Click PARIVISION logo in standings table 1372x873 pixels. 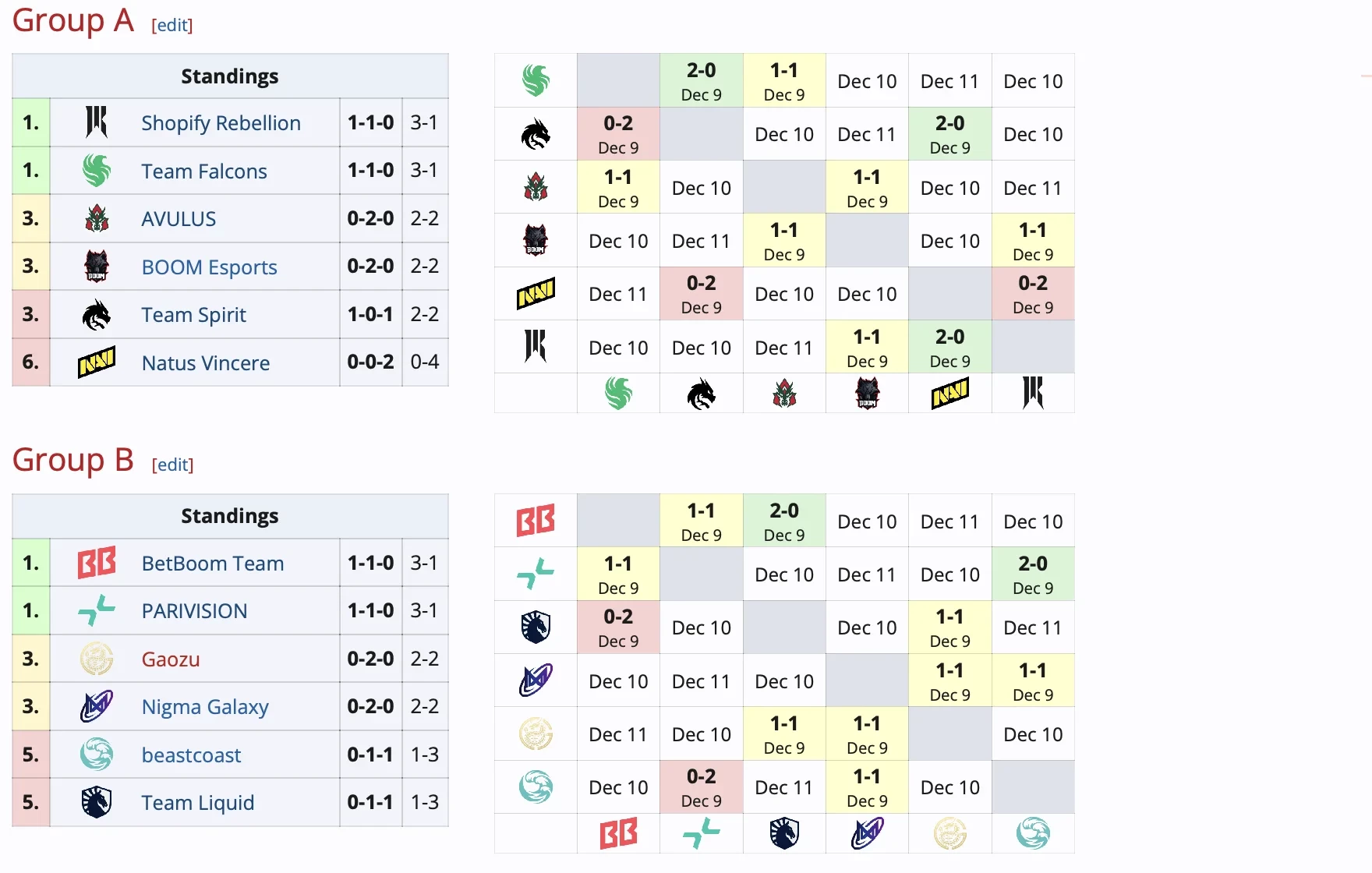[x=97, y=610]
